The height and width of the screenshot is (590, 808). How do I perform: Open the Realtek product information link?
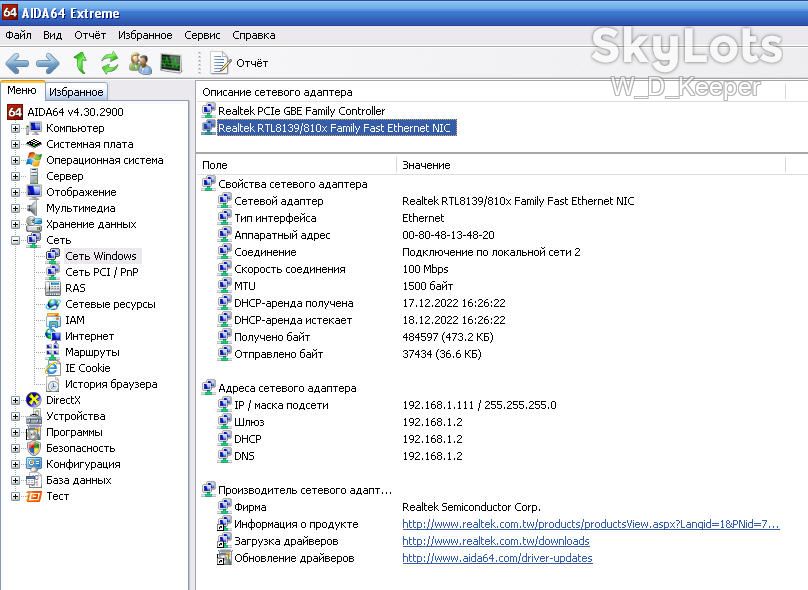pyautogui.click(x=591, y=524)
